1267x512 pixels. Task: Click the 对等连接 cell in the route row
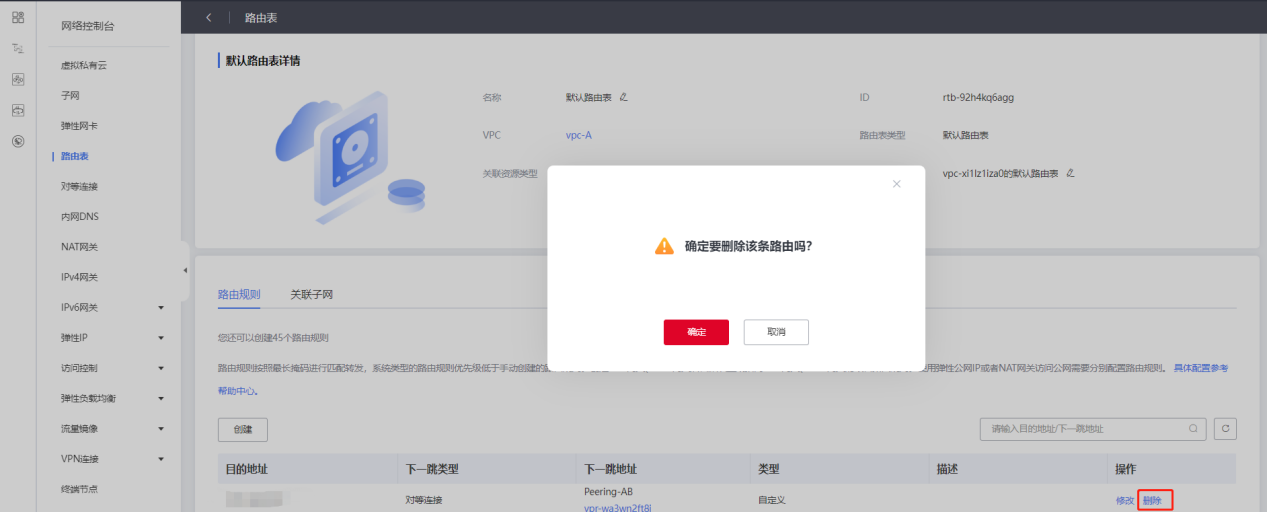[x=423, y=499]
